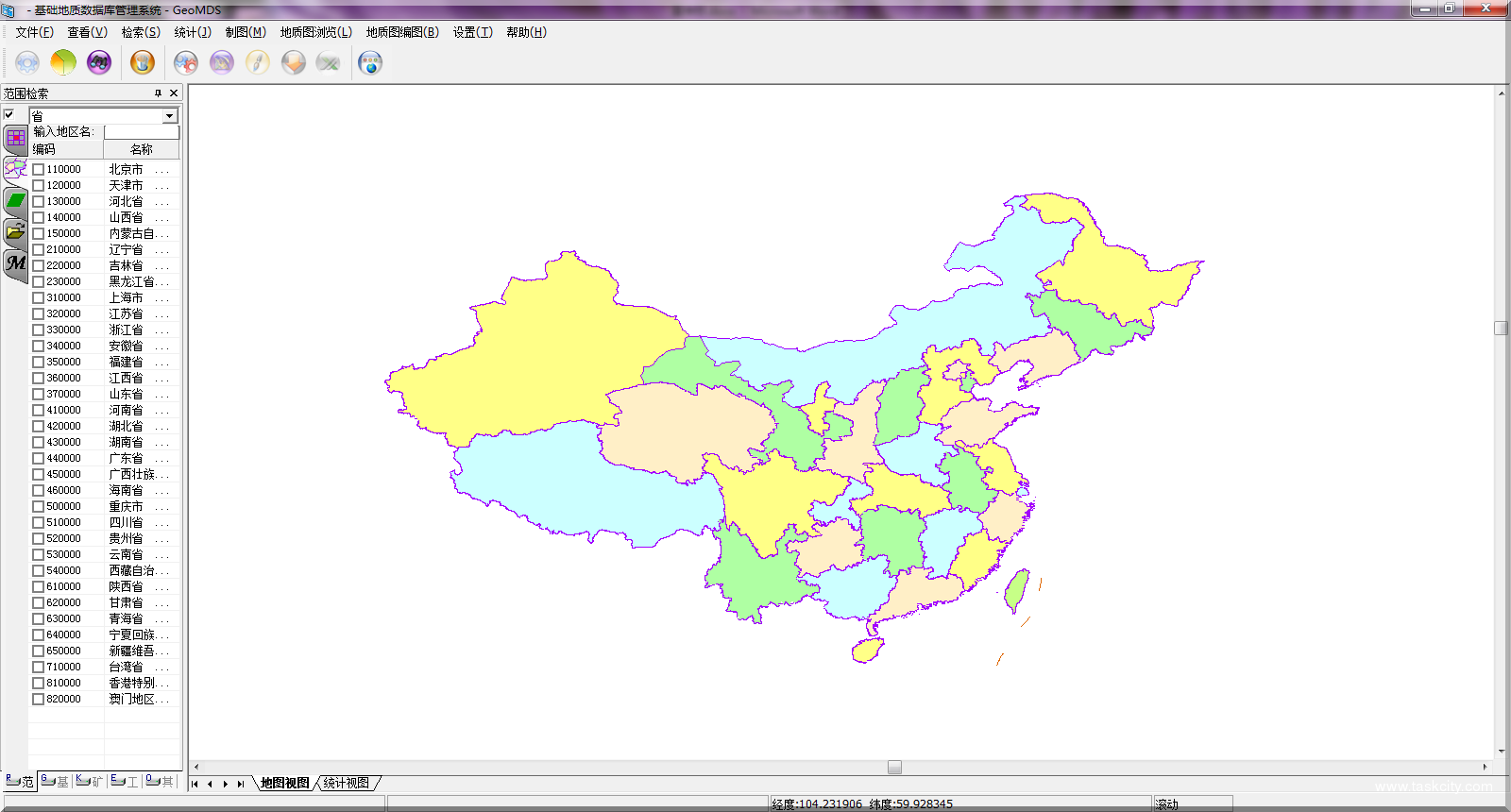Click the 名称 column header
Screen dimensions: 1511x812
coord(142,149)
